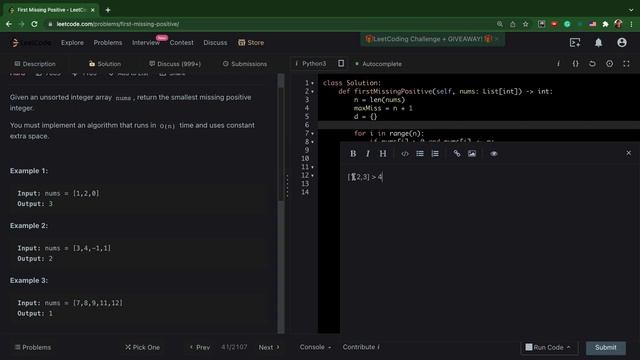This screenshot has height=360, width=640.
Task: Go to Prev problem
Action: [x=200, y=347]
